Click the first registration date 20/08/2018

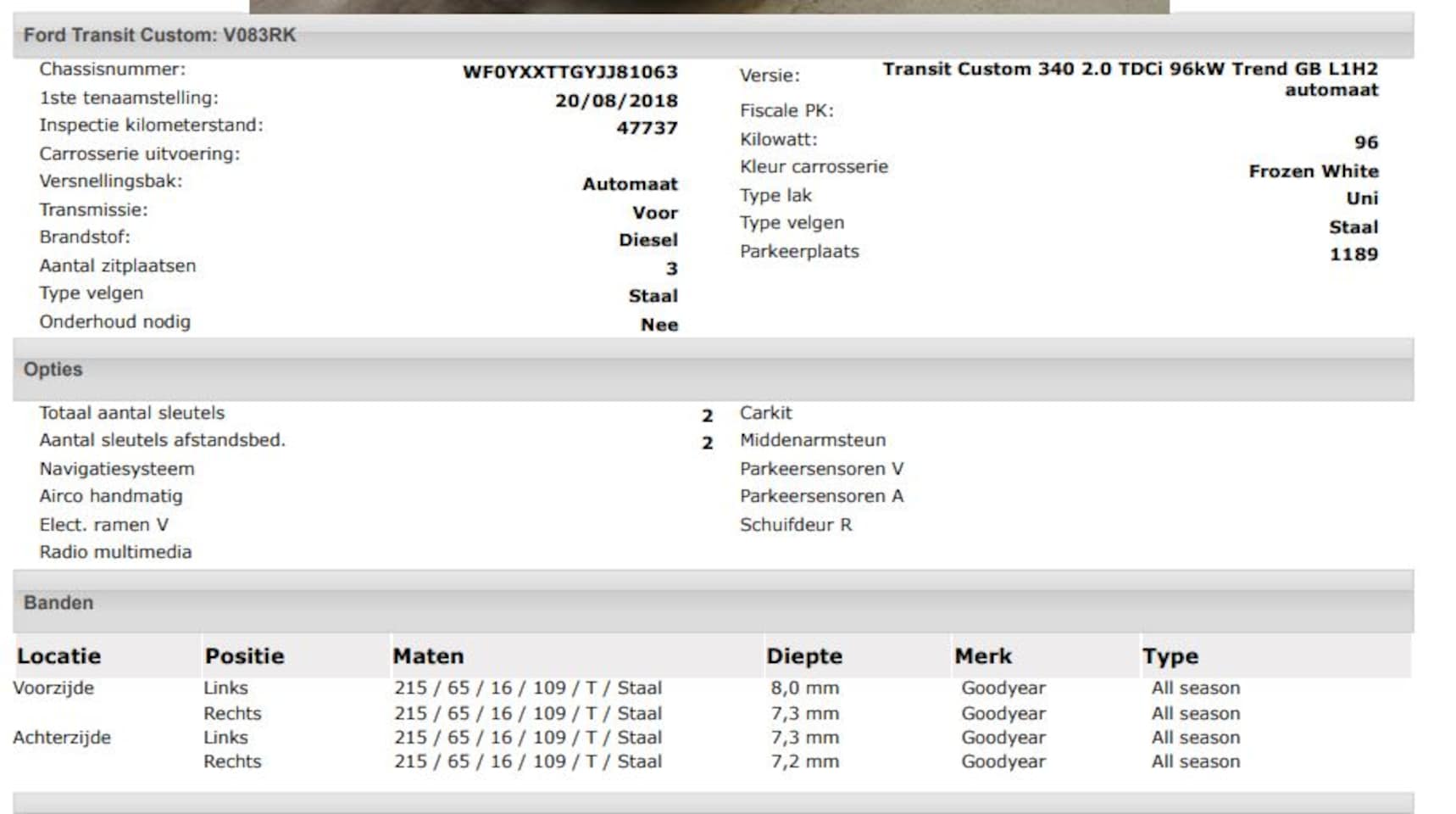tap(616, 101)
